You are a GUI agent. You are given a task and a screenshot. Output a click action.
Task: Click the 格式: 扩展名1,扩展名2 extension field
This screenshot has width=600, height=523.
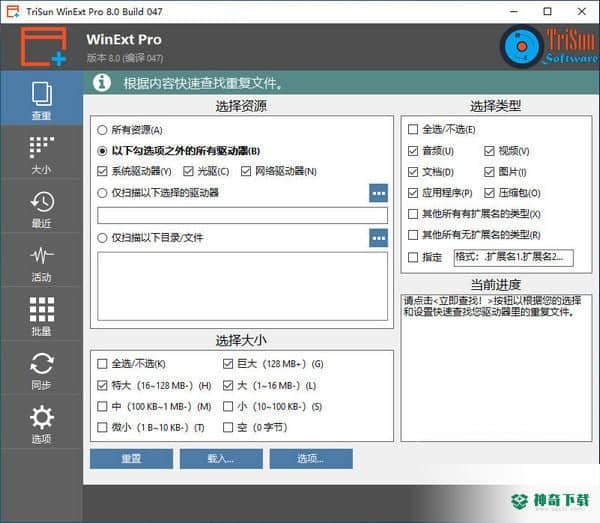click(514, 257)
